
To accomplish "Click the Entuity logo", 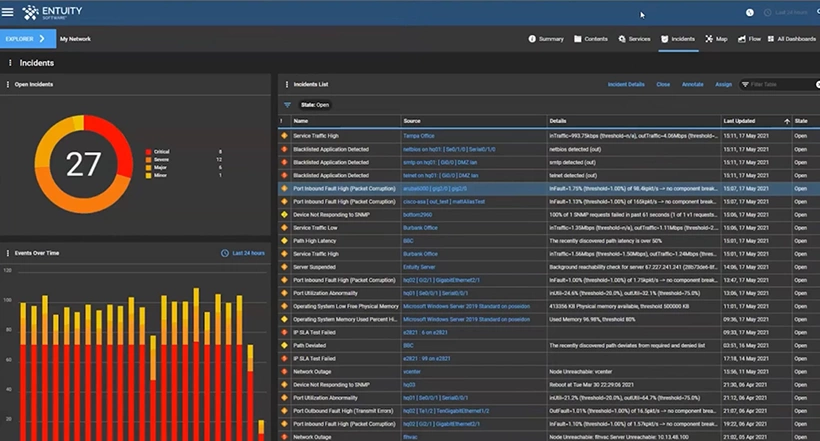I will (x=52, y=12).
